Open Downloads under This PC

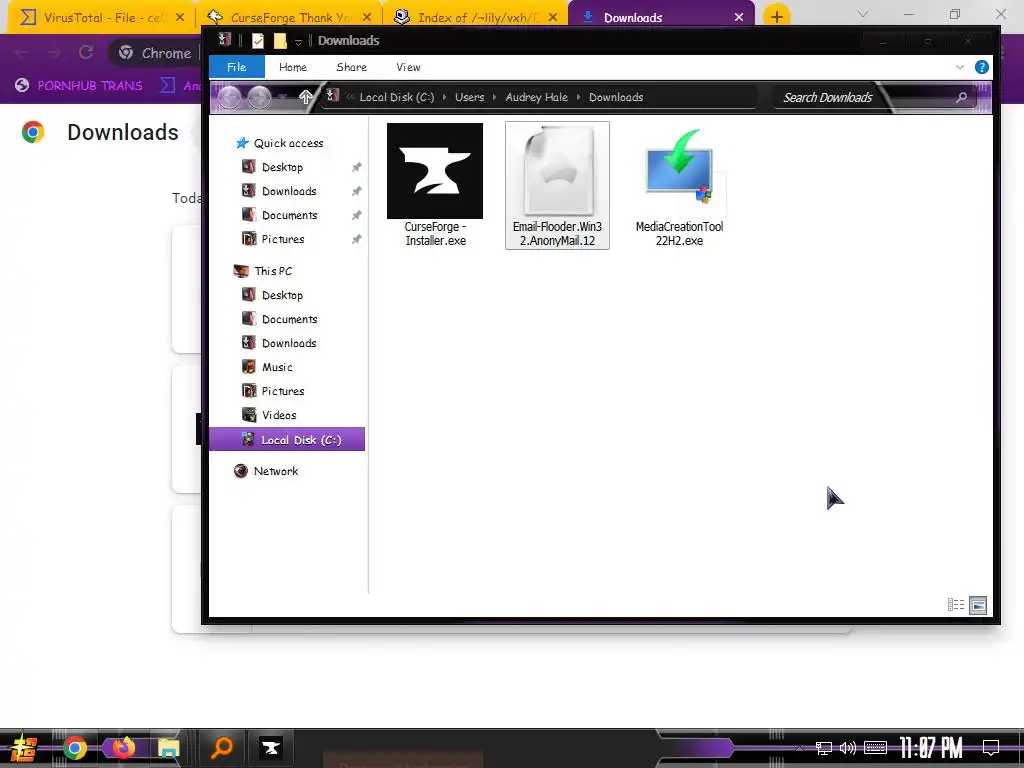click(289, 344)
